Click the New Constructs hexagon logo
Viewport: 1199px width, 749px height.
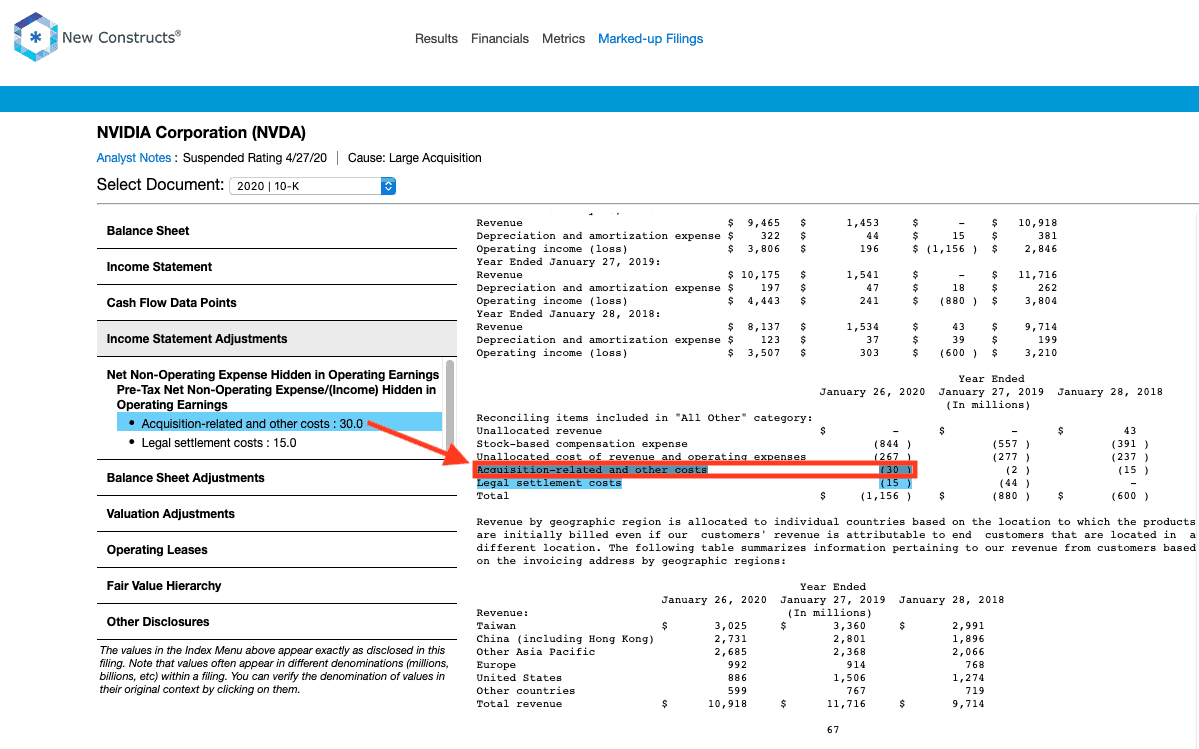pyautogui.click(x=35, y=37)
